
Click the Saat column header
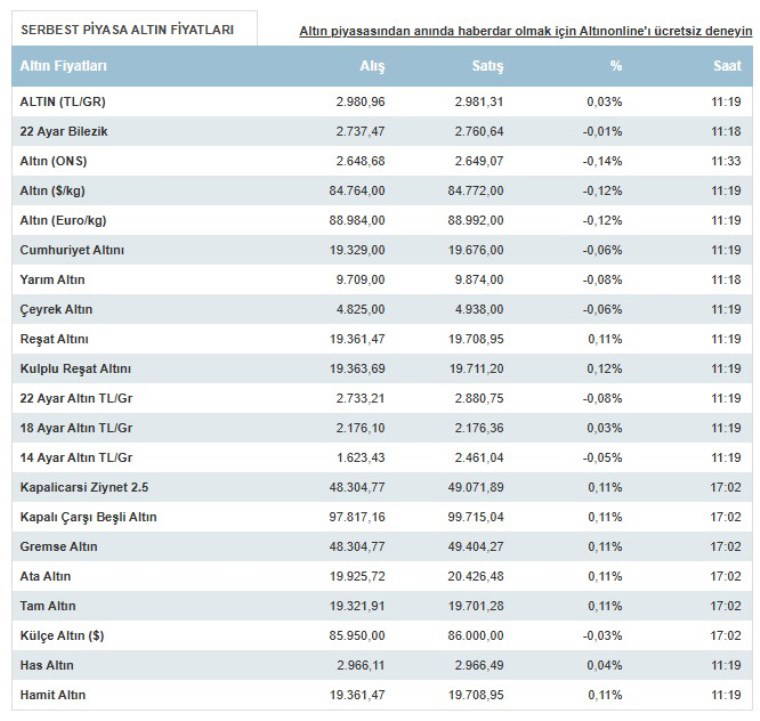point(727,67)
